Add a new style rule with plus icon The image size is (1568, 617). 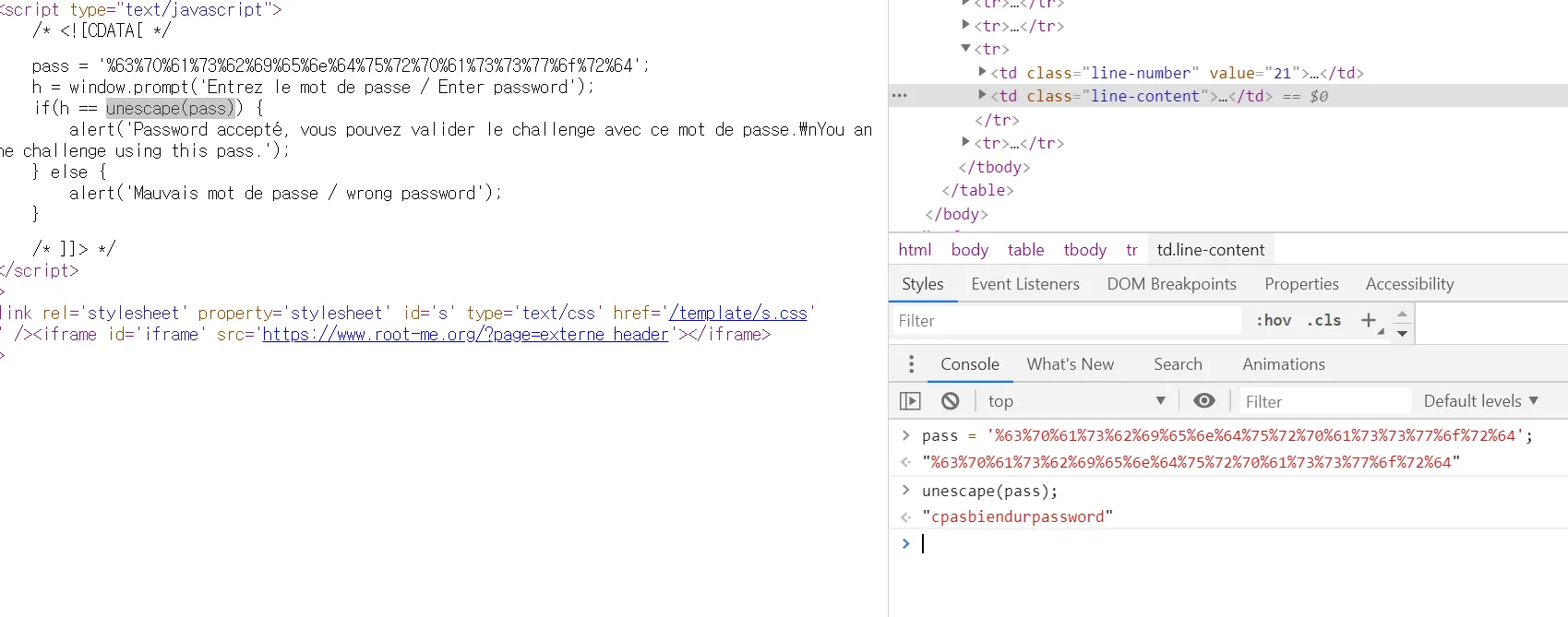click(x=1368, y=320)
